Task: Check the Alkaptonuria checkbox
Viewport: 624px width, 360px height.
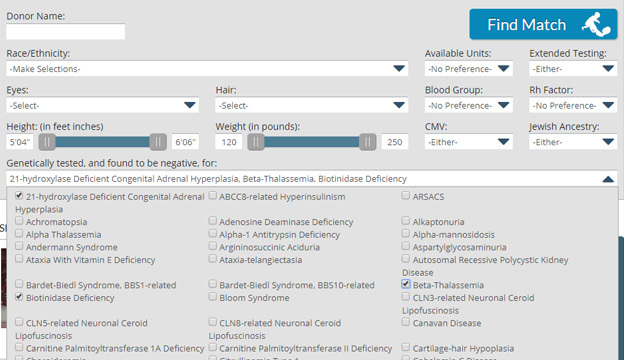Action: point(406,220)
